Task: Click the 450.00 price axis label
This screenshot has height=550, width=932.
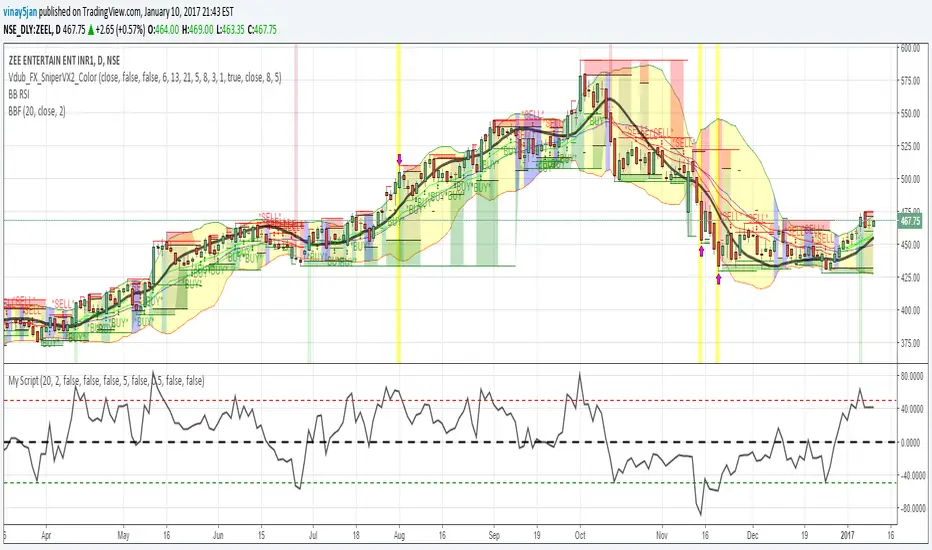Action: [x=910, y=244]
